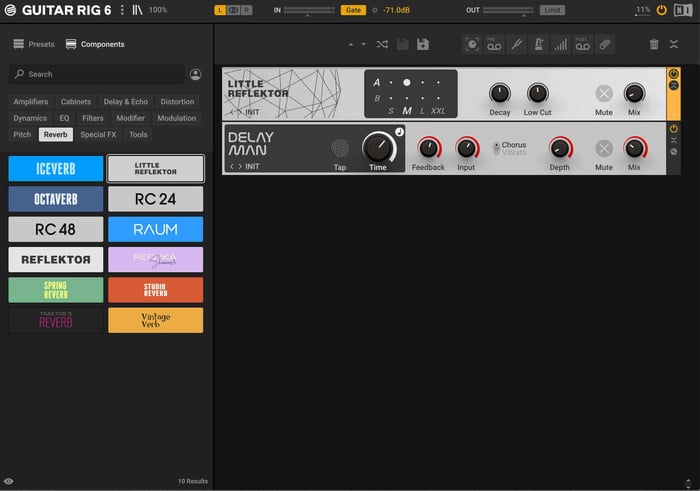Image resolution: width=700 pixels, height=491 pixels.
Task: Delete rack with the trash icon
Action: point(654,44)
